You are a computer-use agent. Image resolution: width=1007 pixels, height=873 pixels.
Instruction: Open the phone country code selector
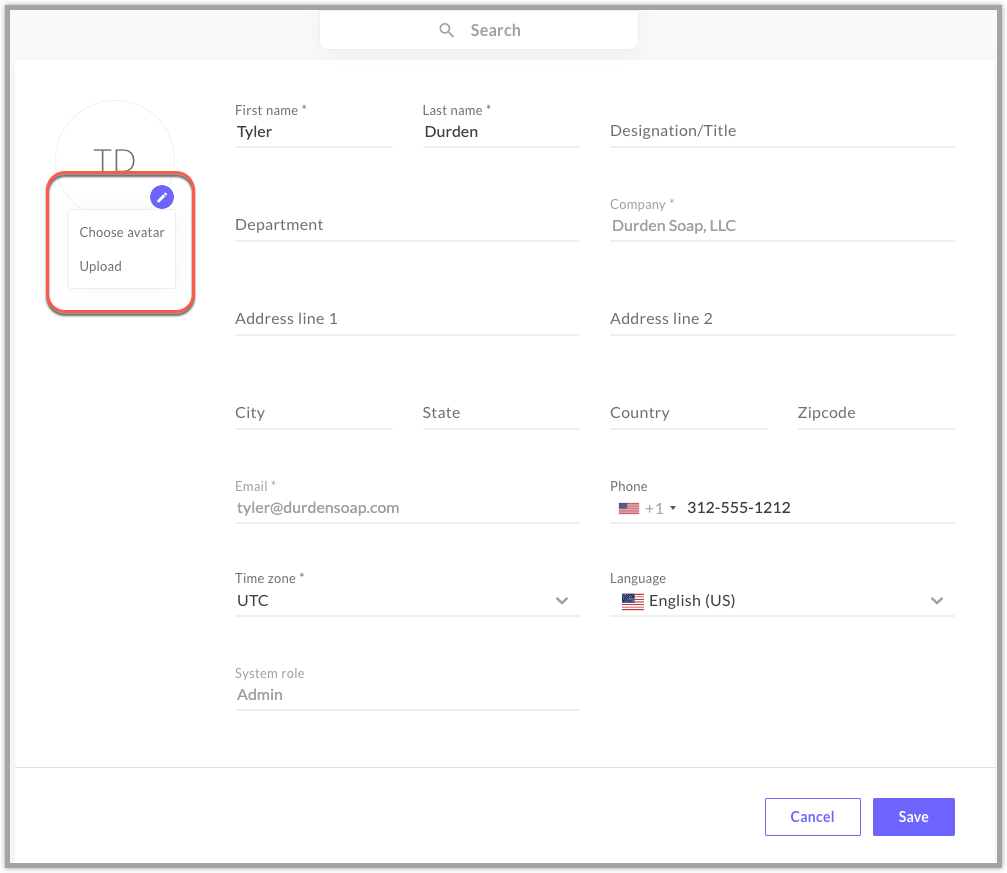coord(672,507)
